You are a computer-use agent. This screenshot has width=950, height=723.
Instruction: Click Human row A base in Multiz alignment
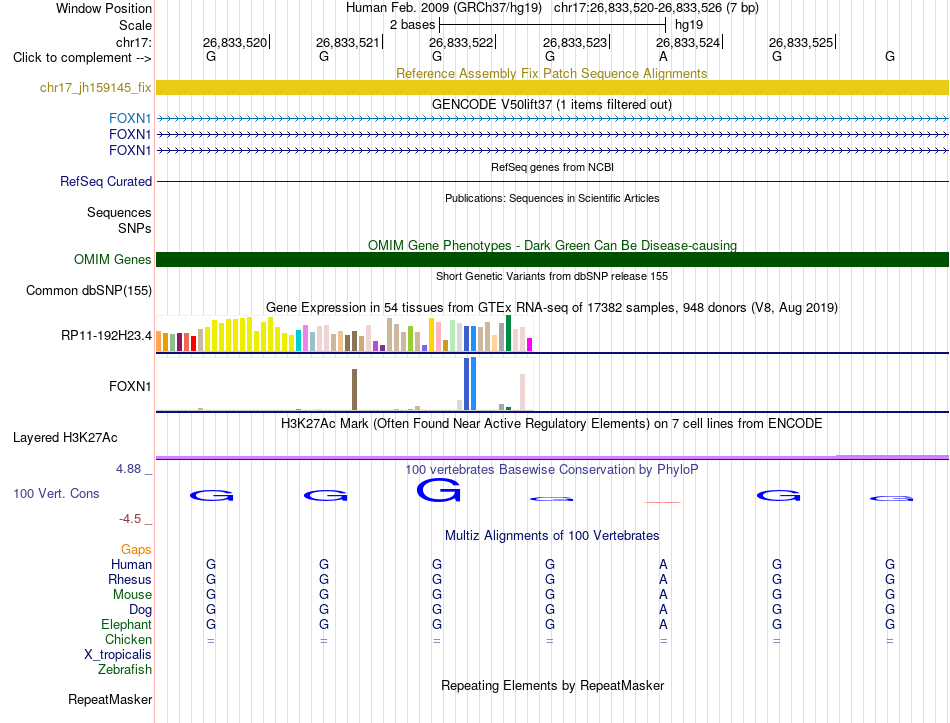pos(663,564)
